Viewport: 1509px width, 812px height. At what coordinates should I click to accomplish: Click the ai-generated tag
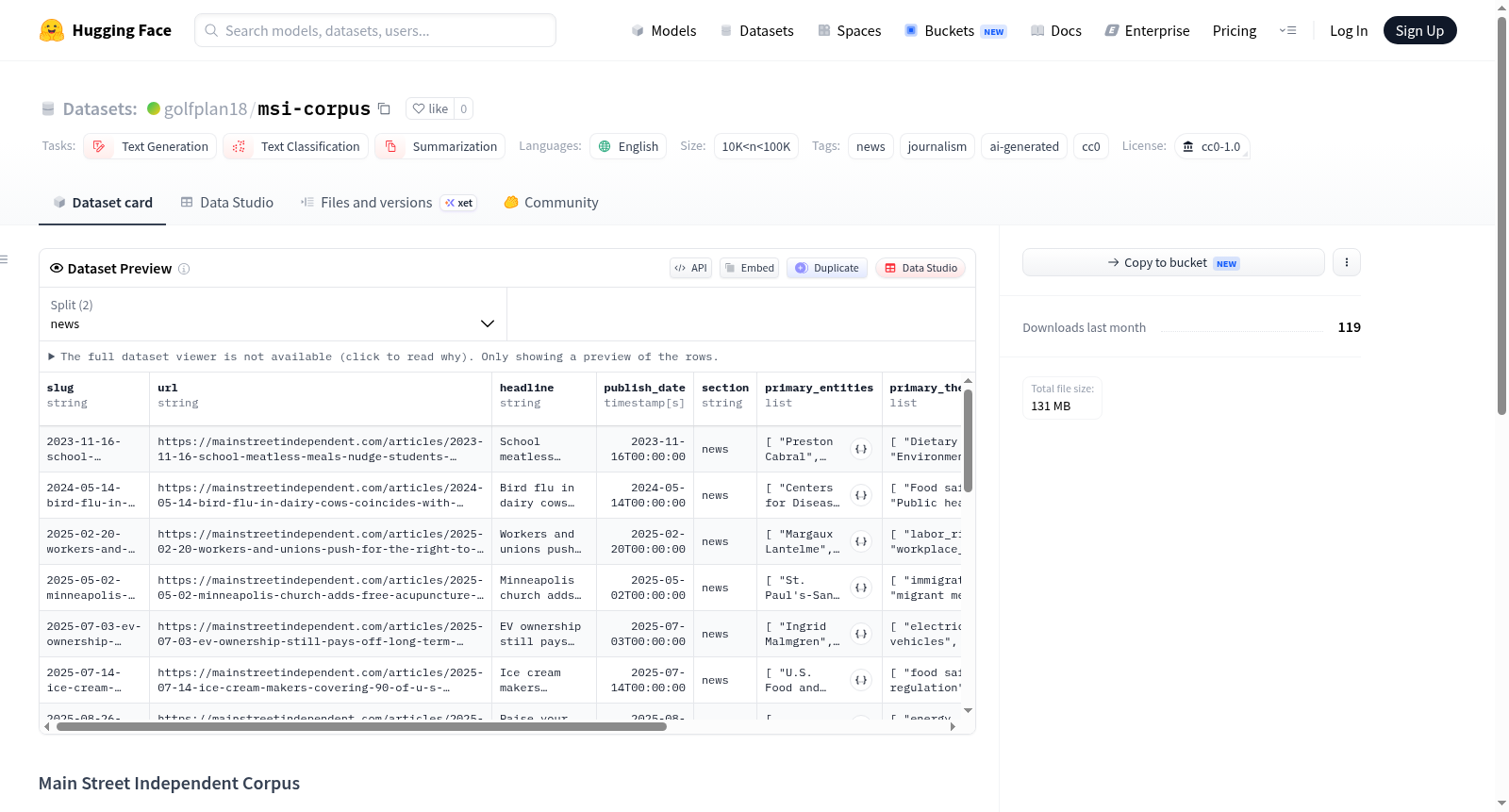click(x=1024, y=146)
